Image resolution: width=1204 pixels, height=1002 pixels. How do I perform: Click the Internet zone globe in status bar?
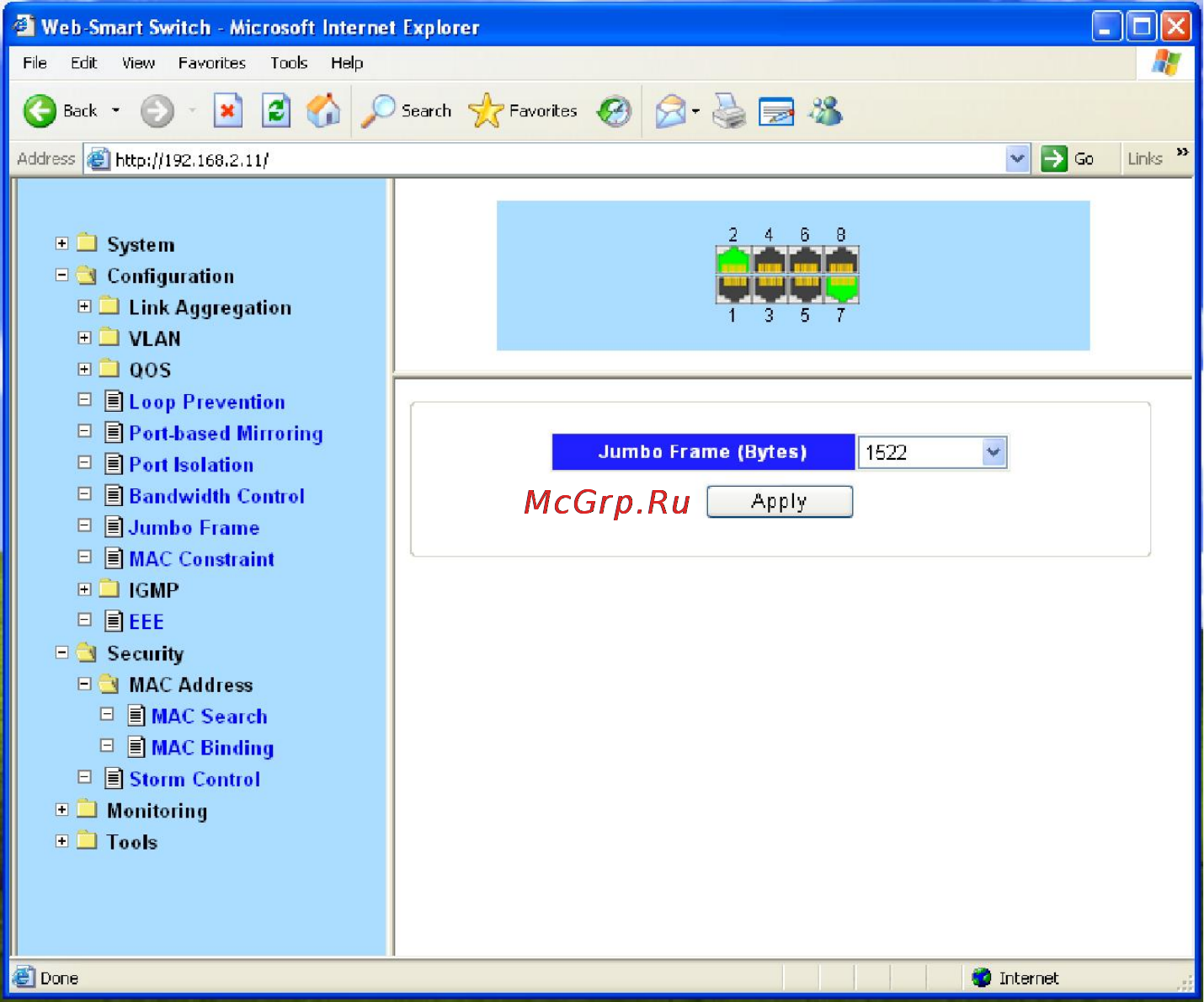(982, 978)
